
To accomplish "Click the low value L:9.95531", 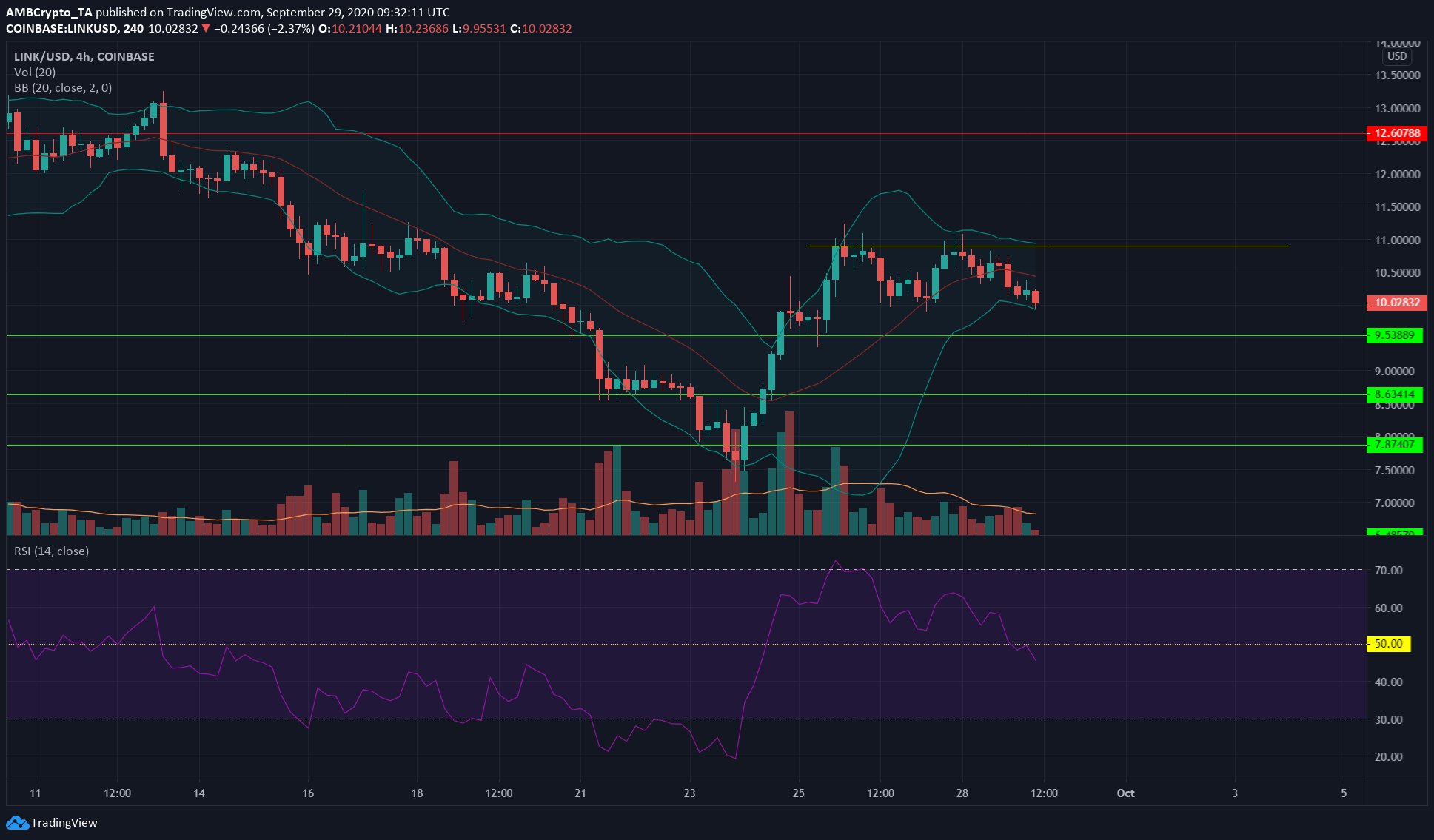I will click(x=480, y=28).
